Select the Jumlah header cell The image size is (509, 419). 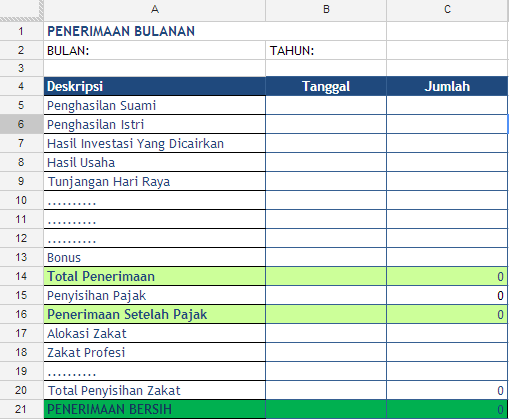[x=447, y=86]
